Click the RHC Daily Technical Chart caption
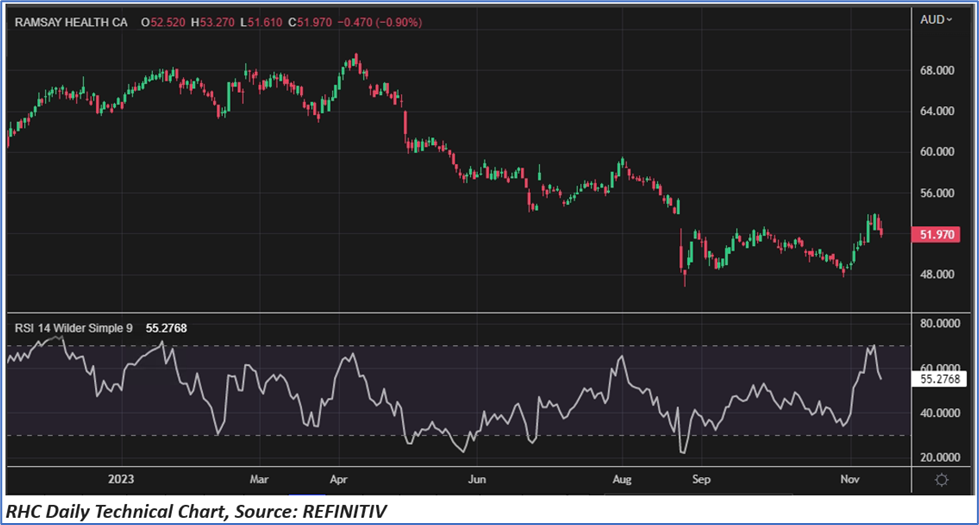This screenshot has height=525, width=979. pos(196,512)
